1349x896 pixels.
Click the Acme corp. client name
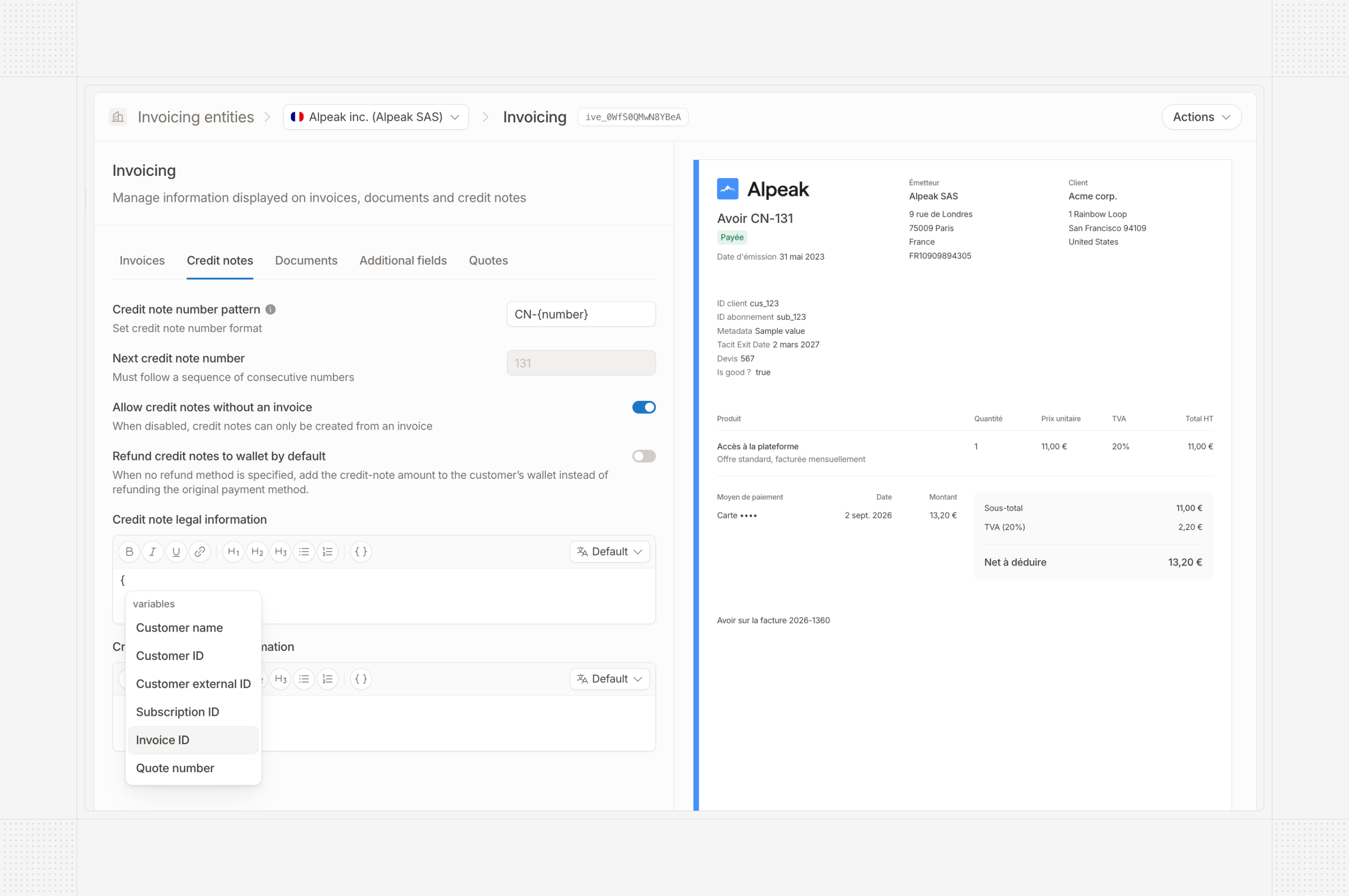[x=1093, y=196]
